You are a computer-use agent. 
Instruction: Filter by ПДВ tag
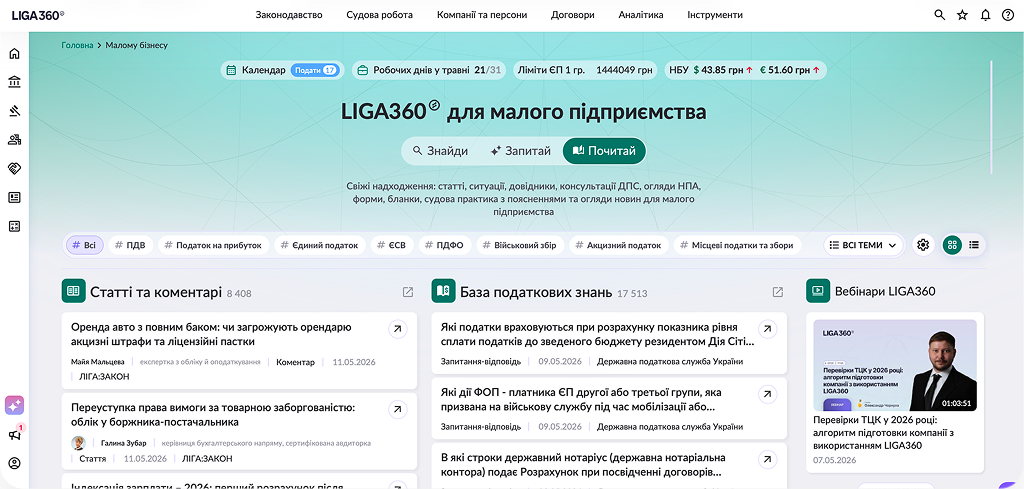(x=131, y=245)
